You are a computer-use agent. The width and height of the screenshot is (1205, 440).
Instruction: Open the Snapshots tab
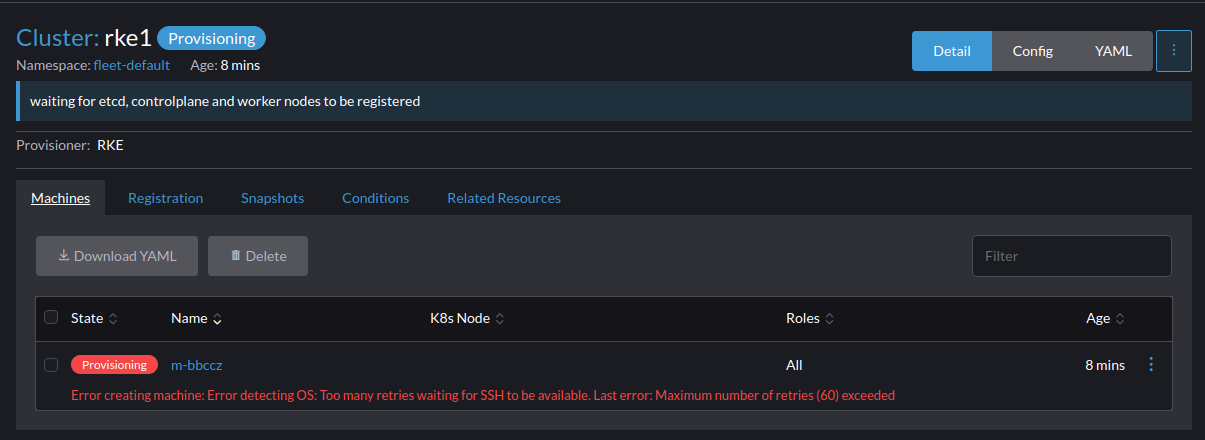[272, 198]
